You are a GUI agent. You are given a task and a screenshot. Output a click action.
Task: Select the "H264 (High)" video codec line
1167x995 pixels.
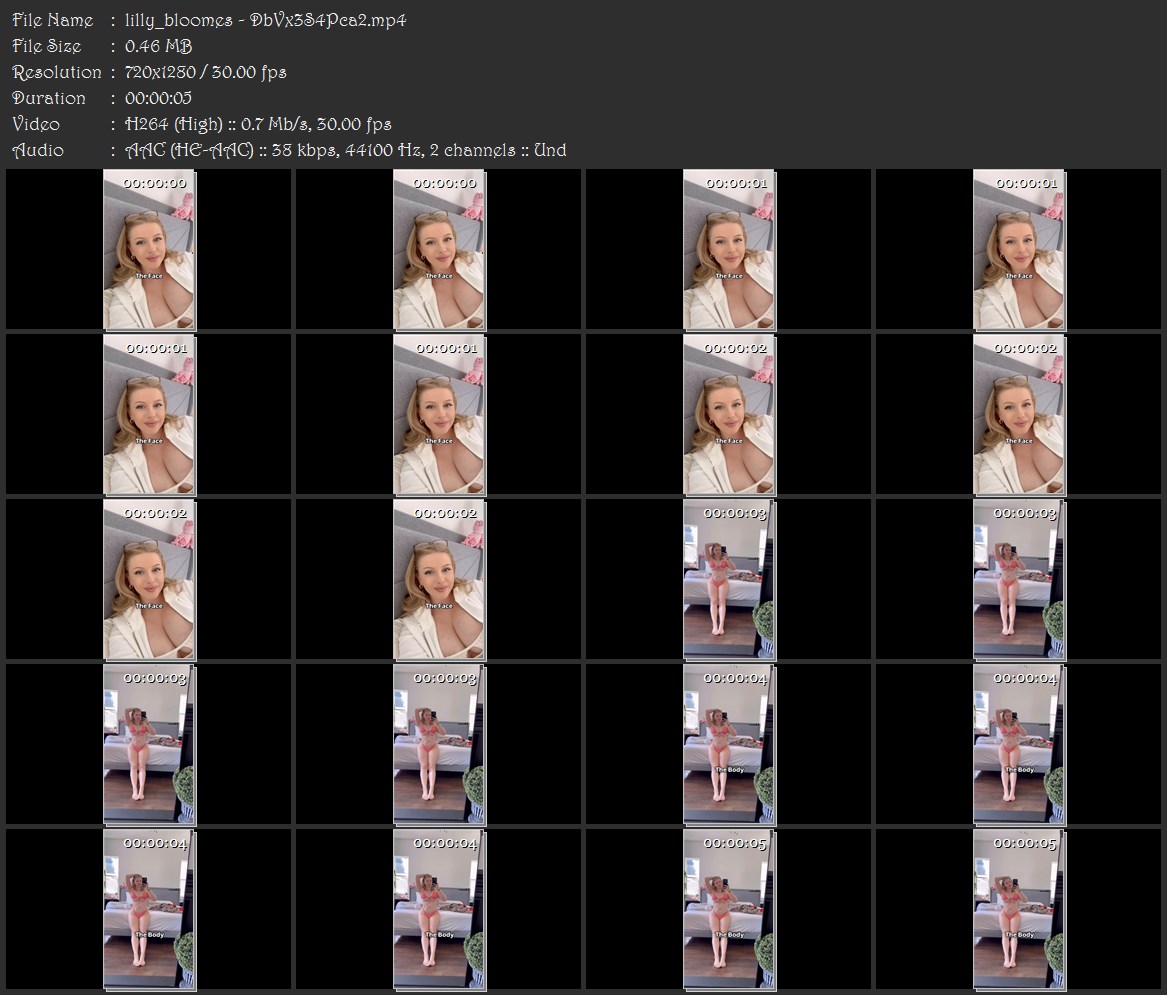tap(258, 124)
